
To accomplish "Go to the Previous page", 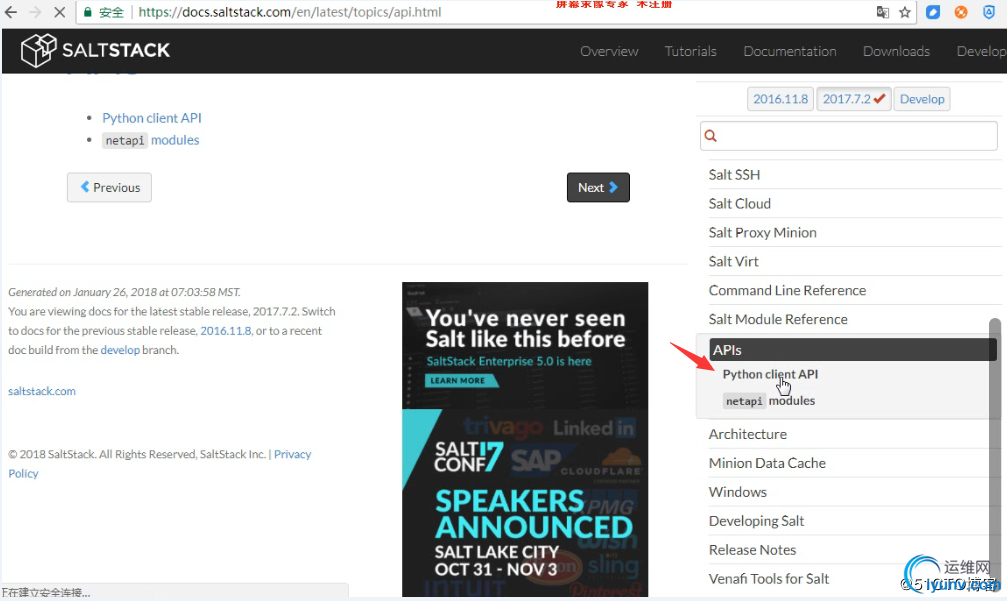I will 109,187.
